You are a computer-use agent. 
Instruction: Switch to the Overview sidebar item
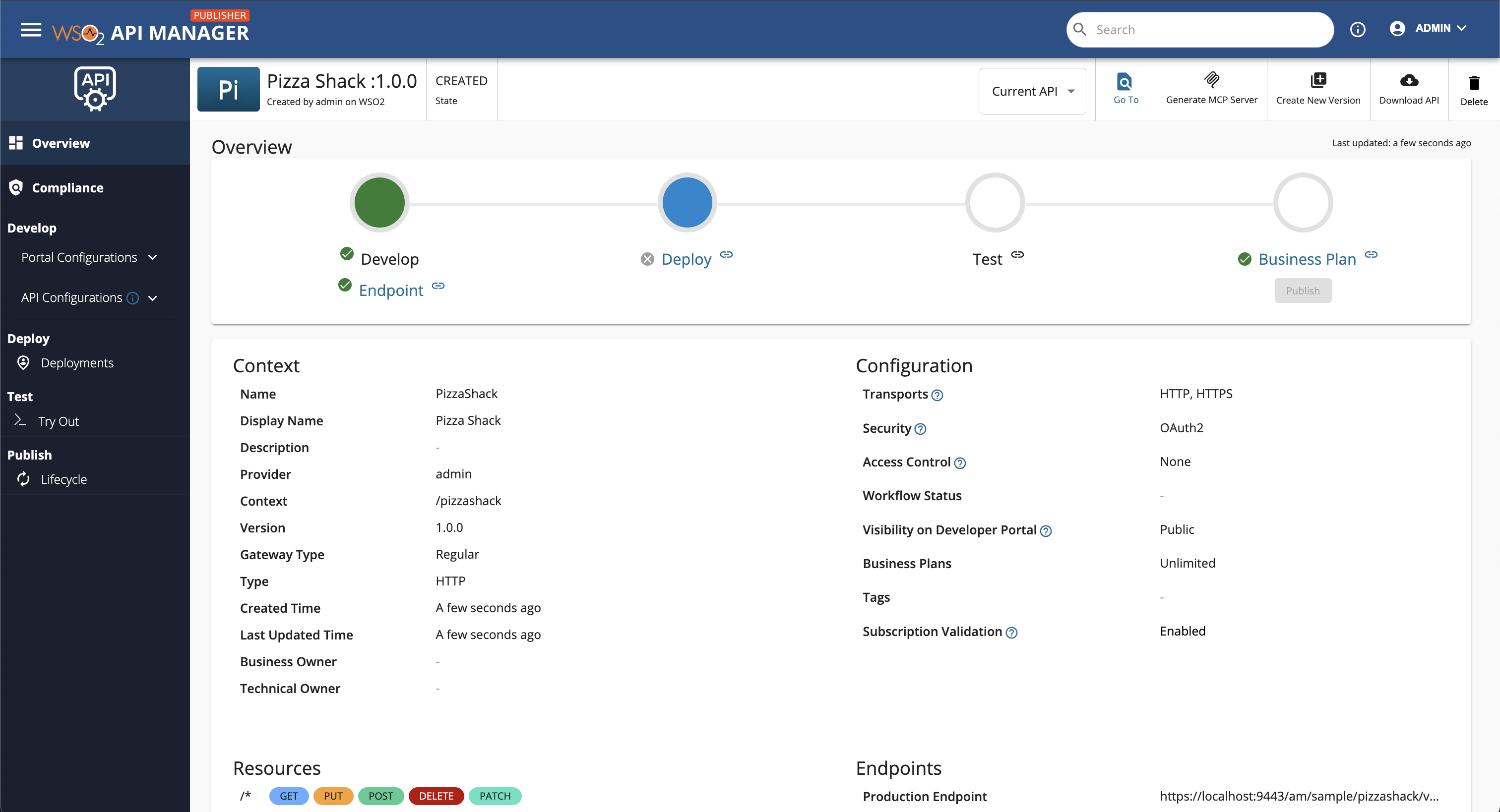(61, 143)
